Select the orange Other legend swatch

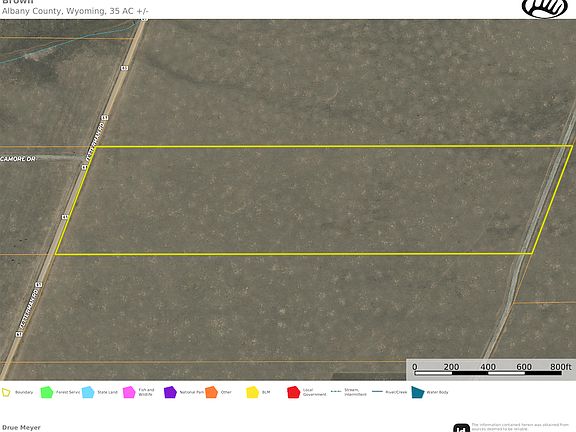[x=211, y=392]
